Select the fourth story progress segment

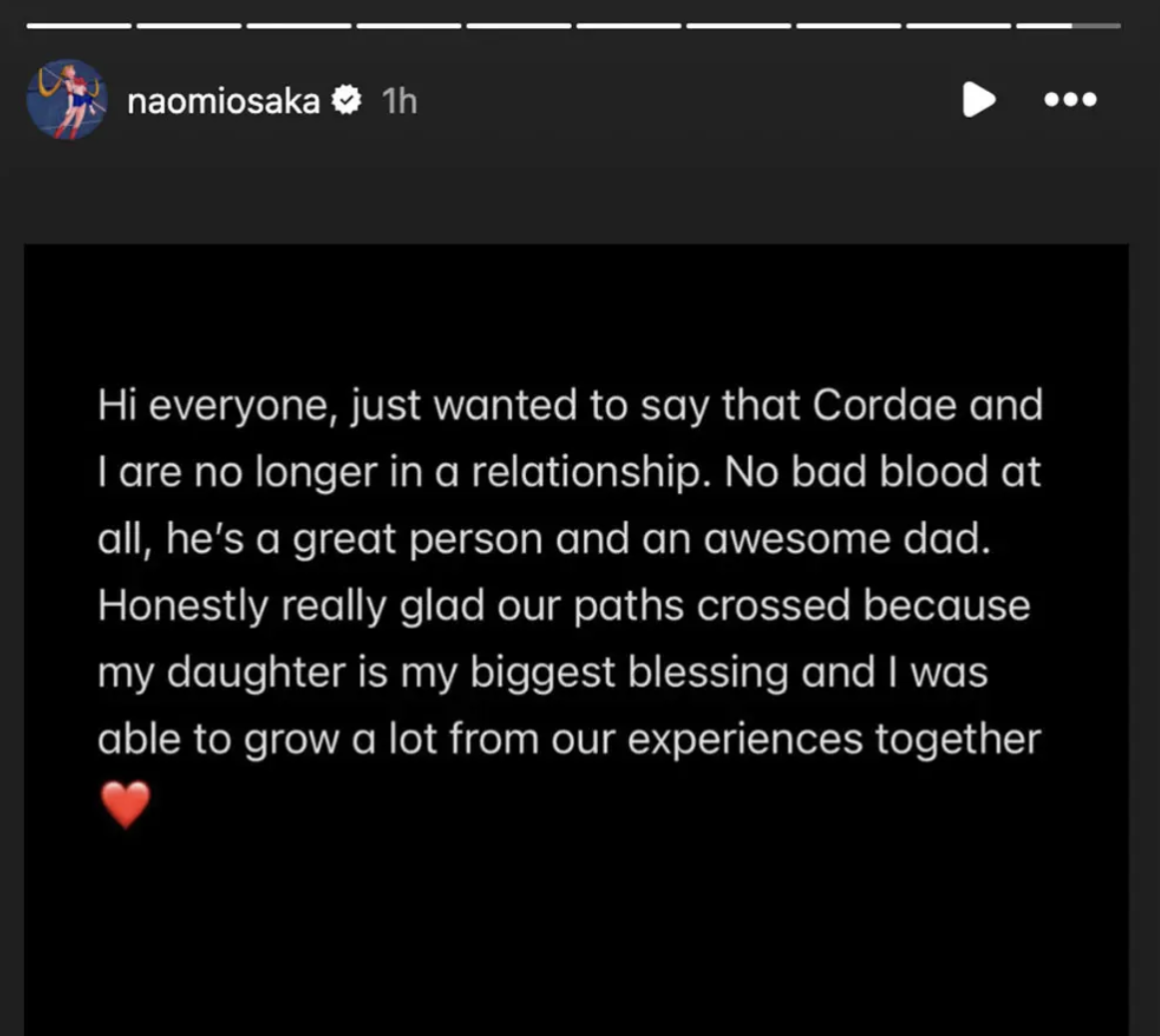pyautogui.click(x=408, y=25)
